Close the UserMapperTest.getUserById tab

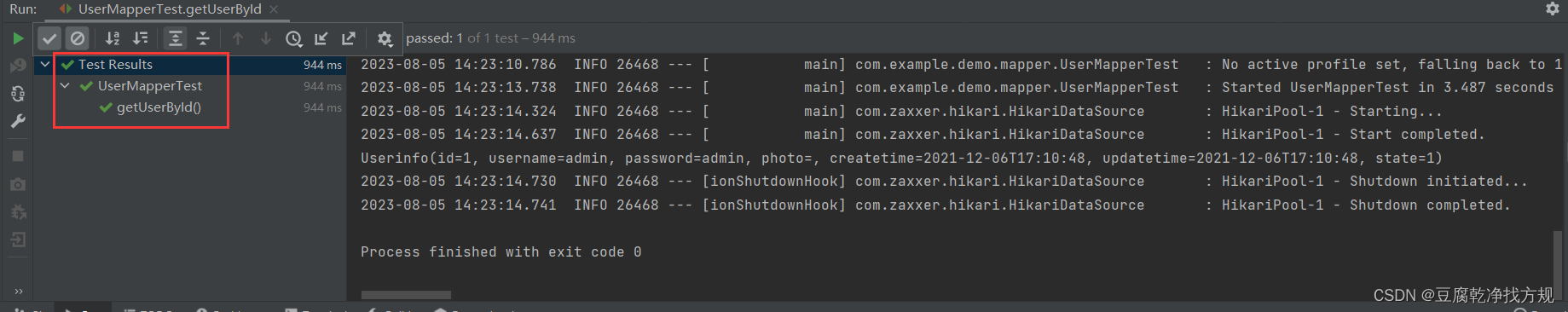point(274,9)
